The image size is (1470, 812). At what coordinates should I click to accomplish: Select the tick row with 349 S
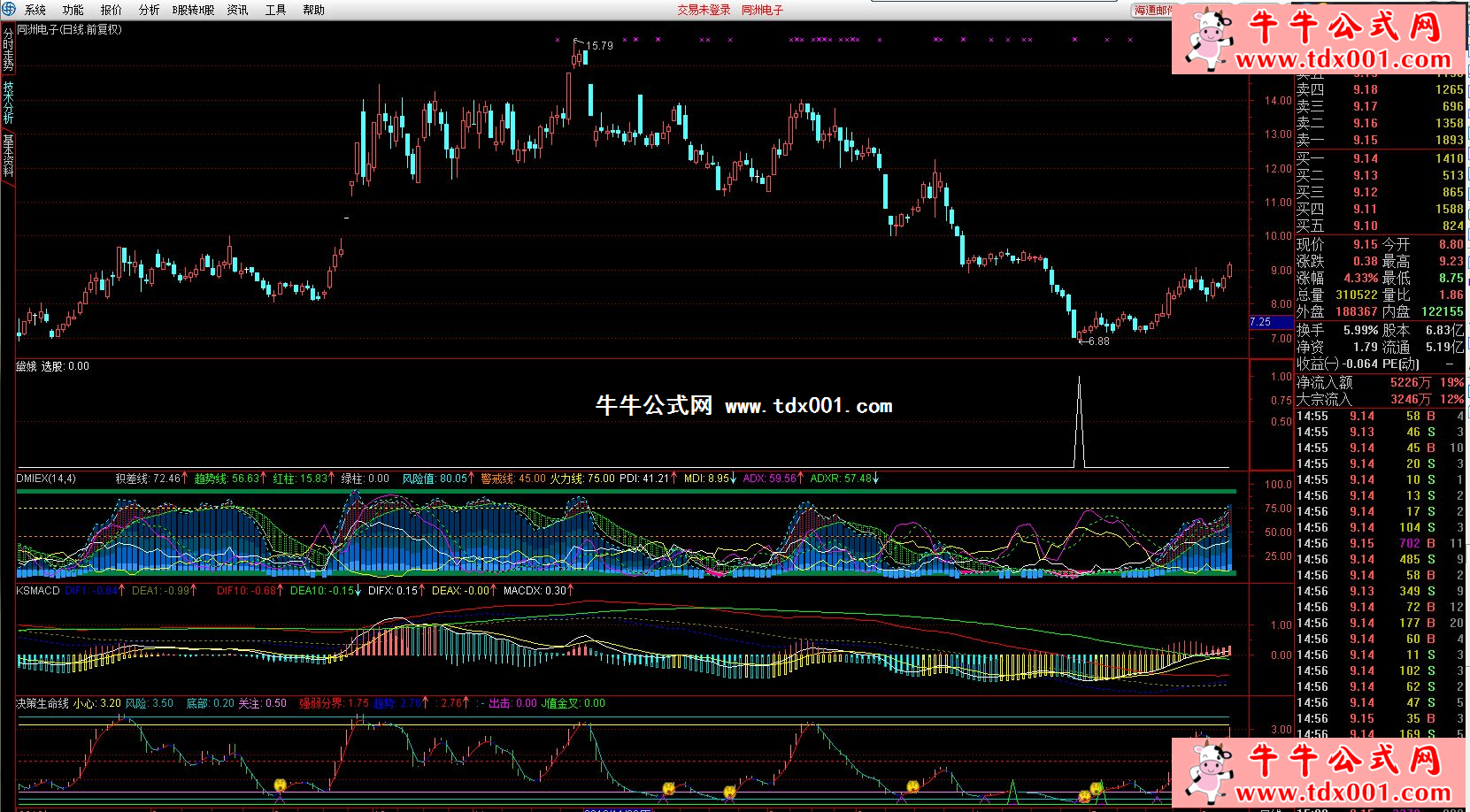[x=1379, y=591]
